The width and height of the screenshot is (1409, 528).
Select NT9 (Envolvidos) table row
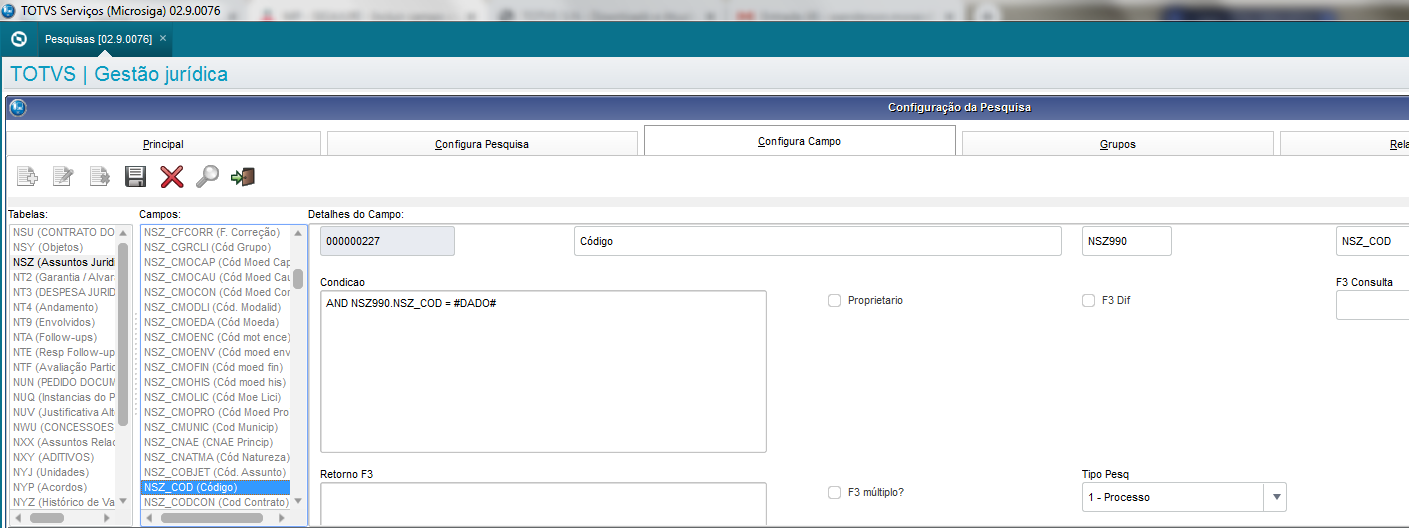(x=64, y=322)
